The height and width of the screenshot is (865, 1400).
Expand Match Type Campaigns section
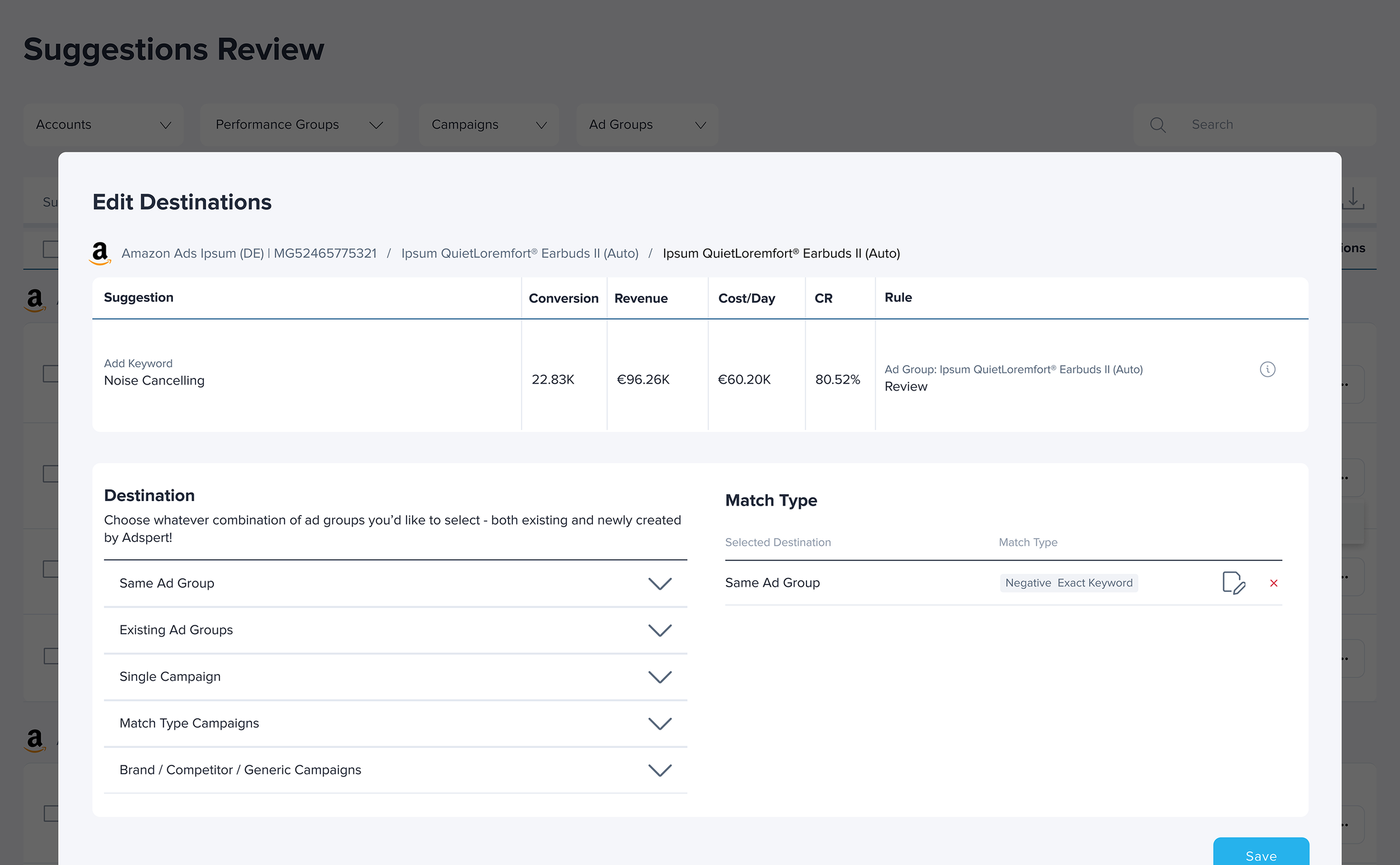659,723
